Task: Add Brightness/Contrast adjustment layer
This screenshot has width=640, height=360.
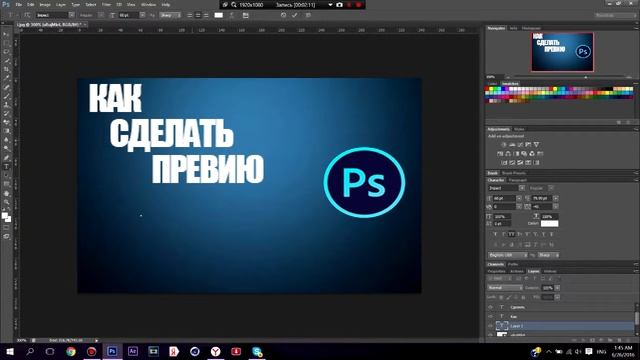Action: click(504, 144)
